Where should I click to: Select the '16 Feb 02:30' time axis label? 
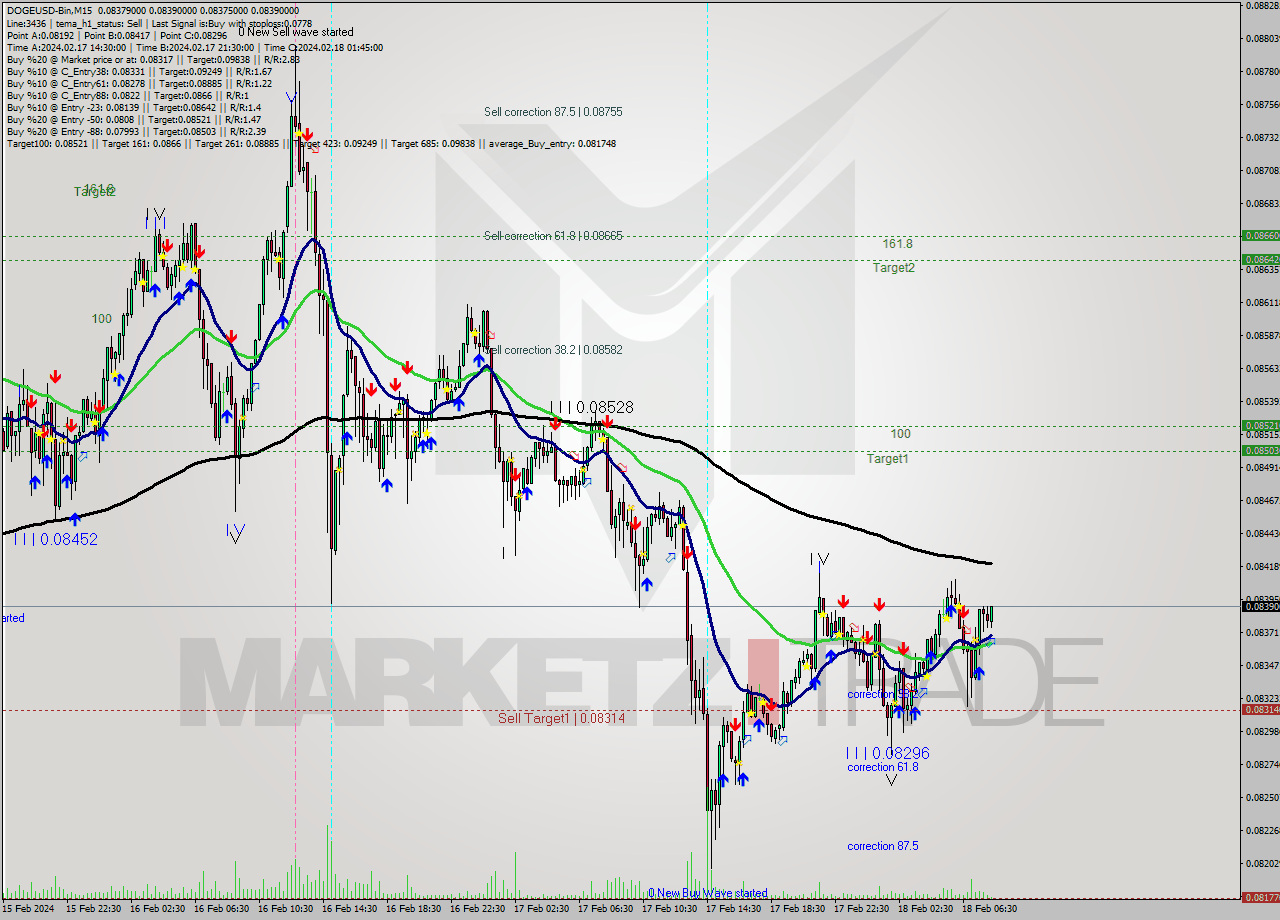click(x=157, y=909)
